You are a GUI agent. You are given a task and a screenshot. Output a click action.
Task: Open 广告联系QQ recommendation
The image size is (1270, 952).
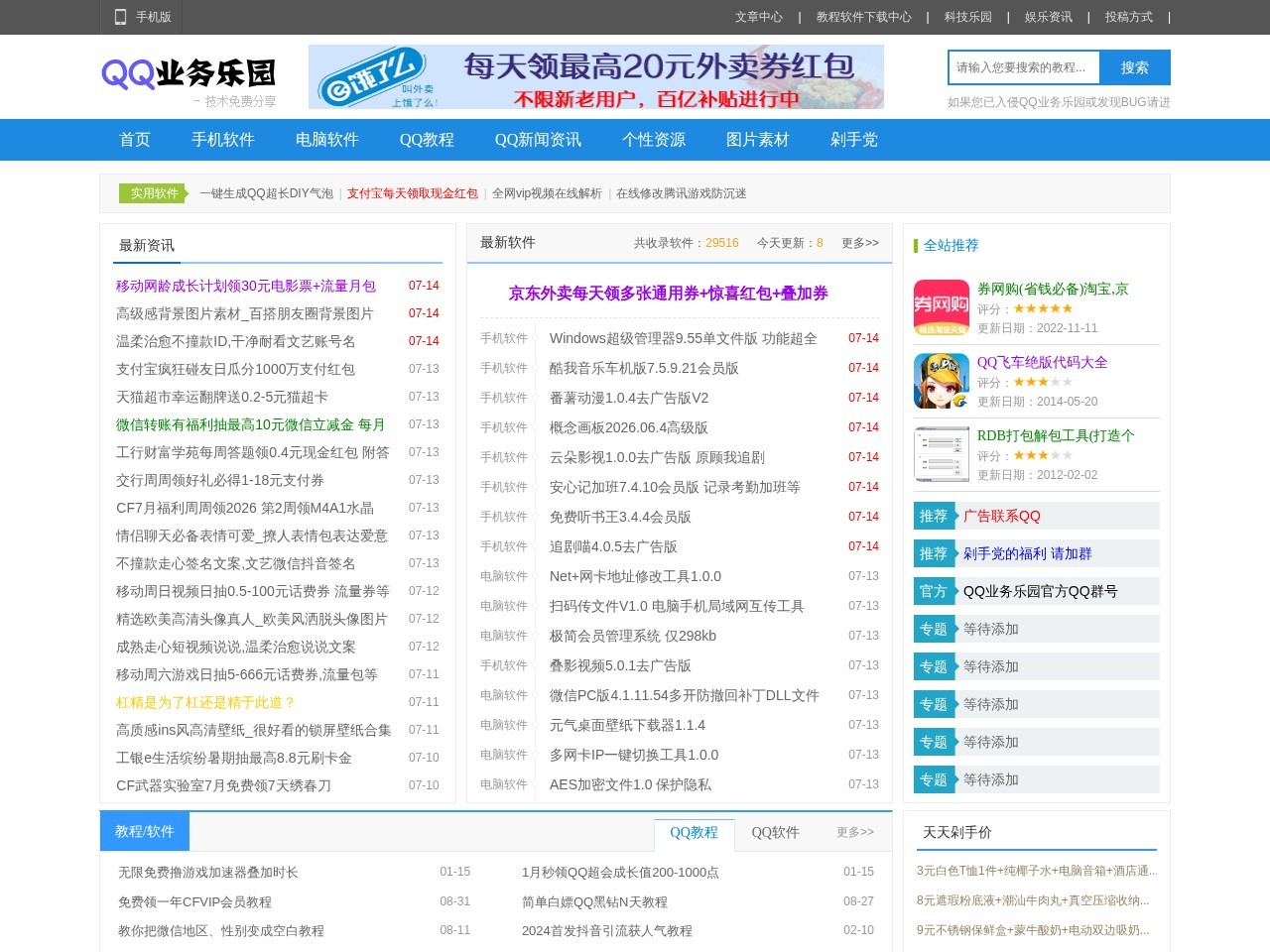click(x=1002, y=516)
